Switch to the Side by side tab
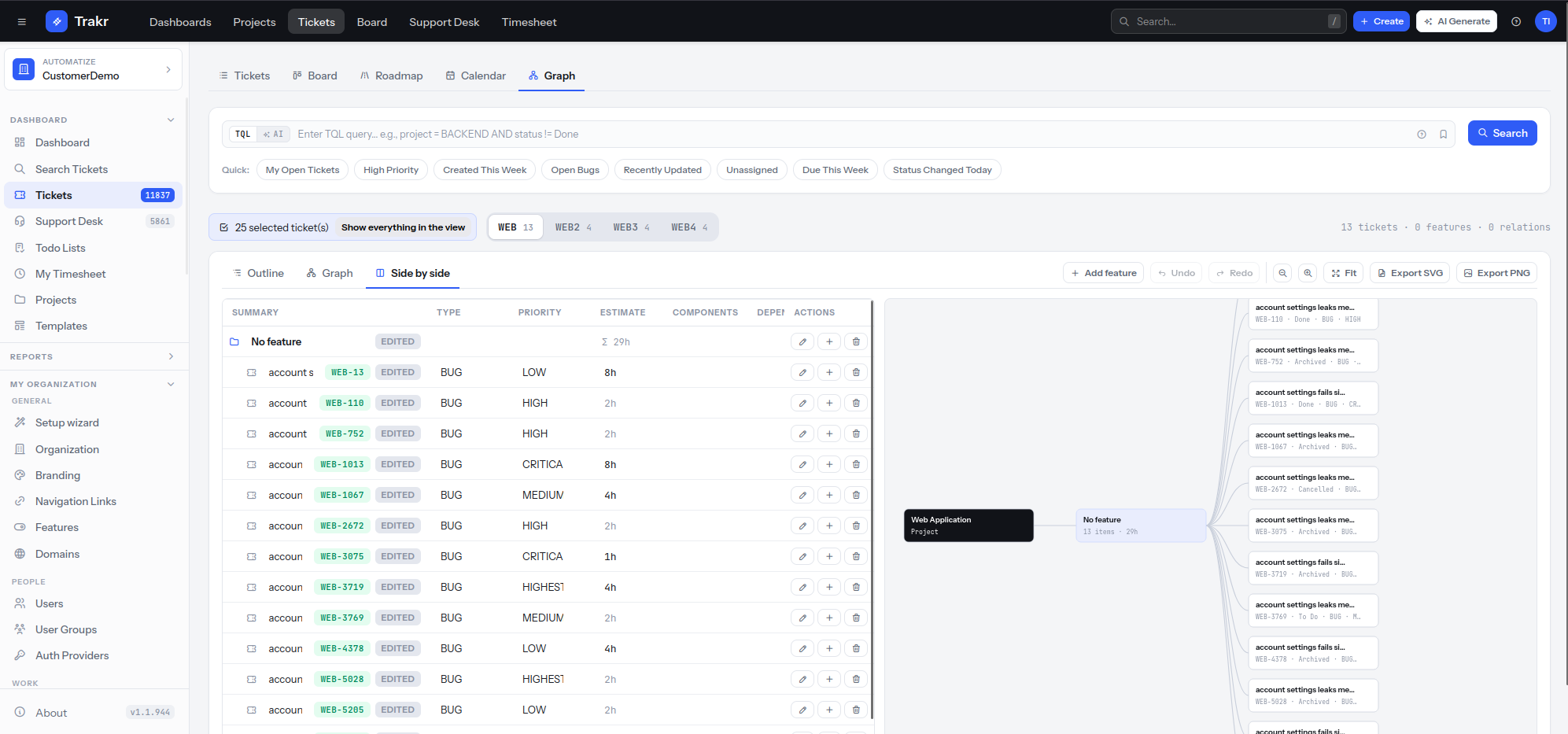This screenshot has width=1568, height=734. pyautogui.click(x=413, y=273)
